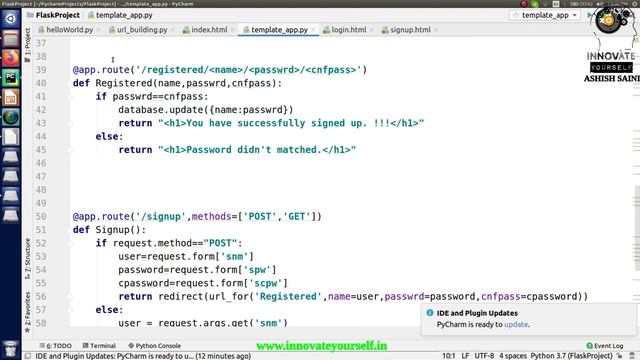Place cursor on line 40 def Registered

click(177, 83)
